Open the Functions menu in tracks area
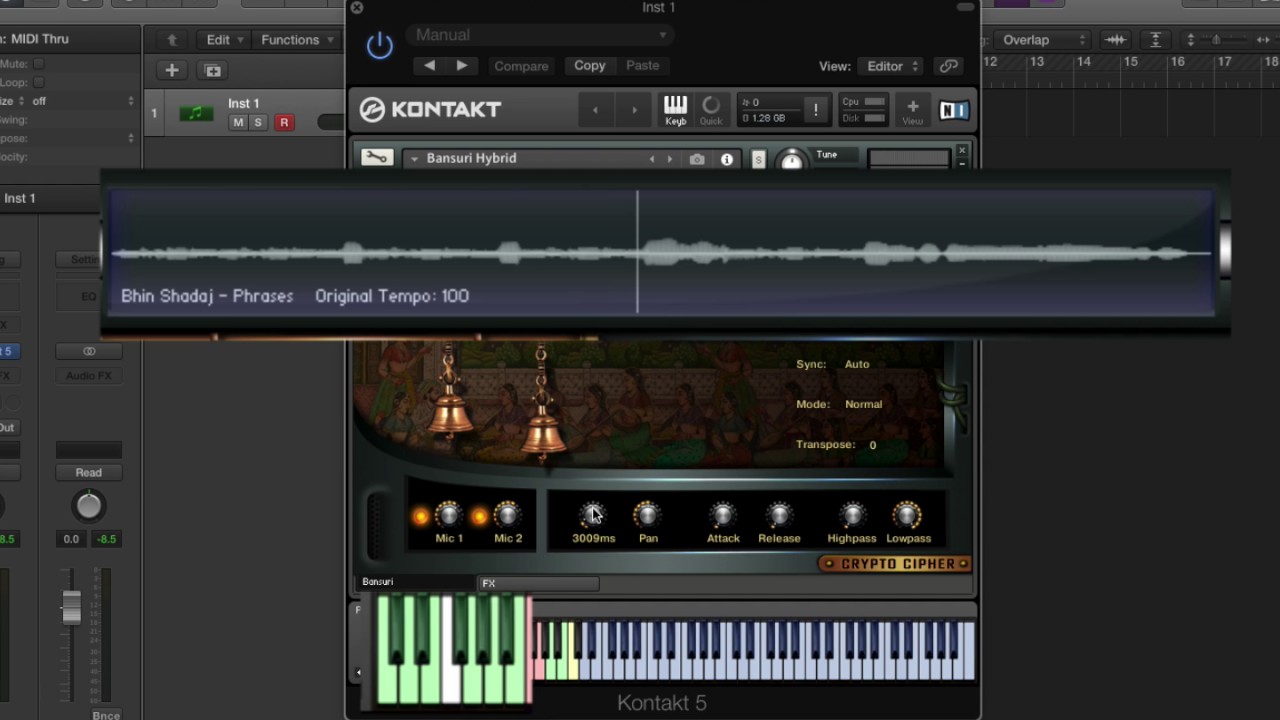Screen dimensions: 1280x720 tap(296, 40)
